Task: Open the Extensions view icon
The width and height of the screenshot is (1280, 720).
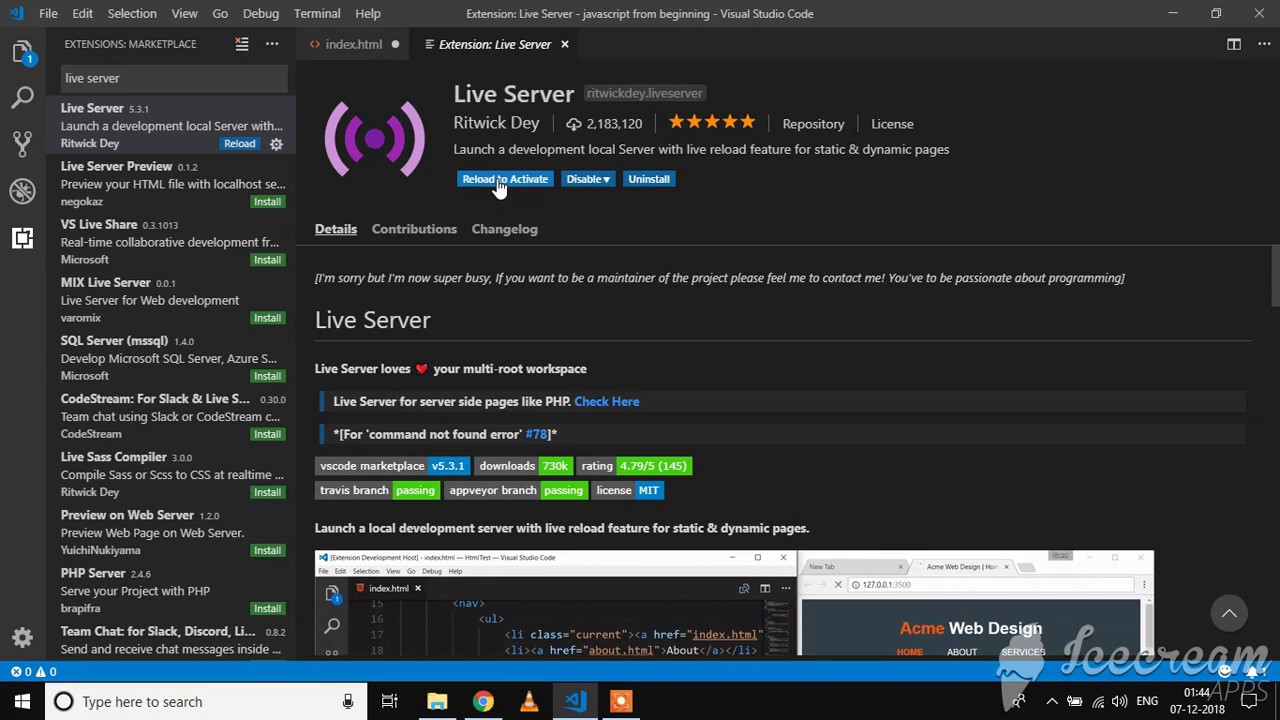Action: tap(22, 238)
